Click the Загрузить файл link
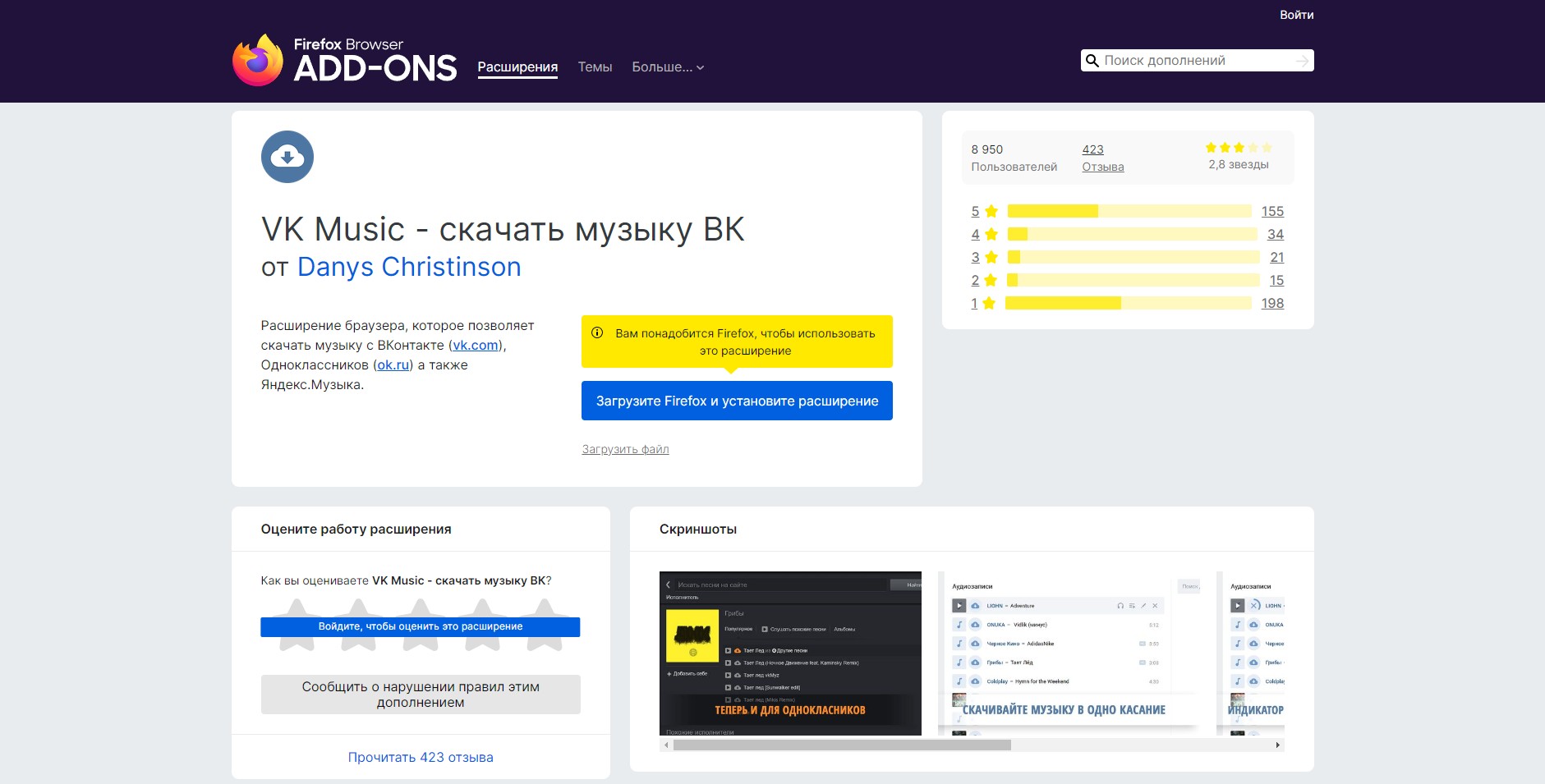This screenshot has width=1545, height=784. 625,449
